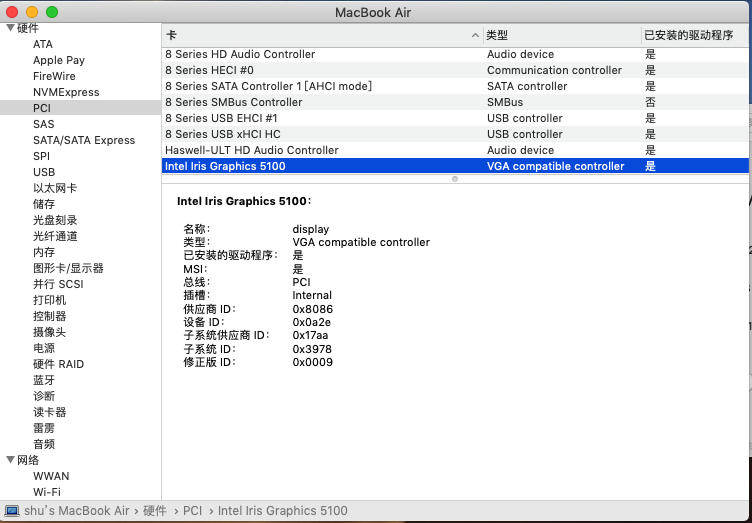Open 蓝牙 category
Image resolution: width=752 pixels, height=523 pixels.
[x=44, y=380]
